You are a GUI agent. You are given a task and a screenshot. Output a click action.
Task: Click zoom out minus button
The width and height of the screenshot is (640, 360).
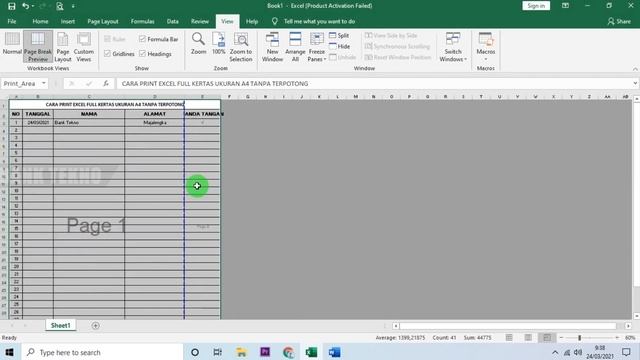(x=561, y=338)
